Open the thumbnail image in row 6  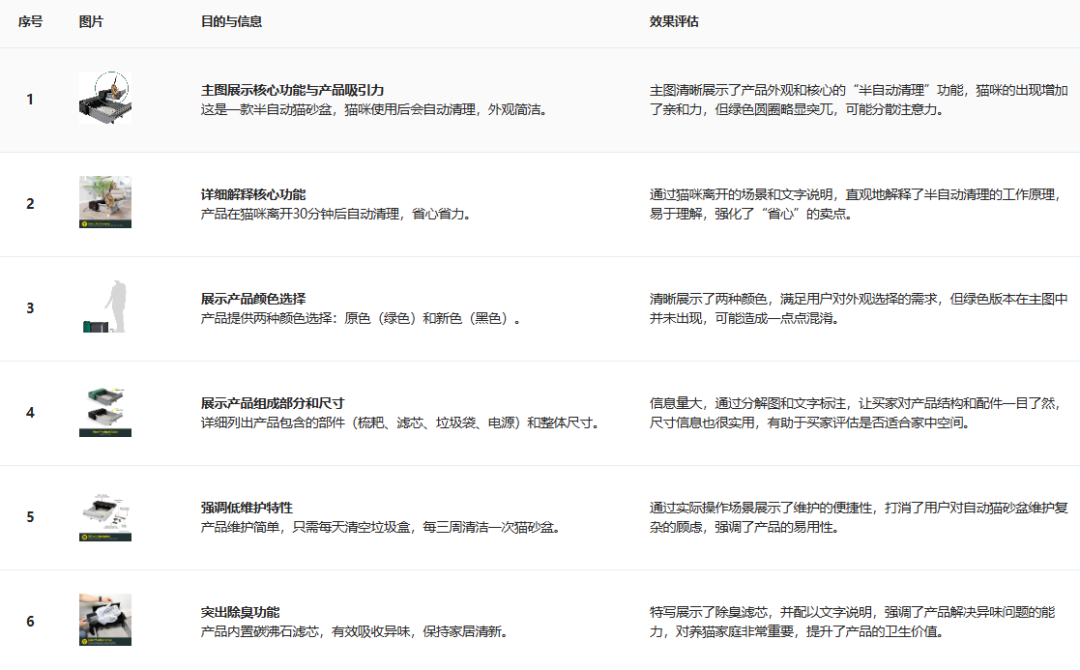105,620
